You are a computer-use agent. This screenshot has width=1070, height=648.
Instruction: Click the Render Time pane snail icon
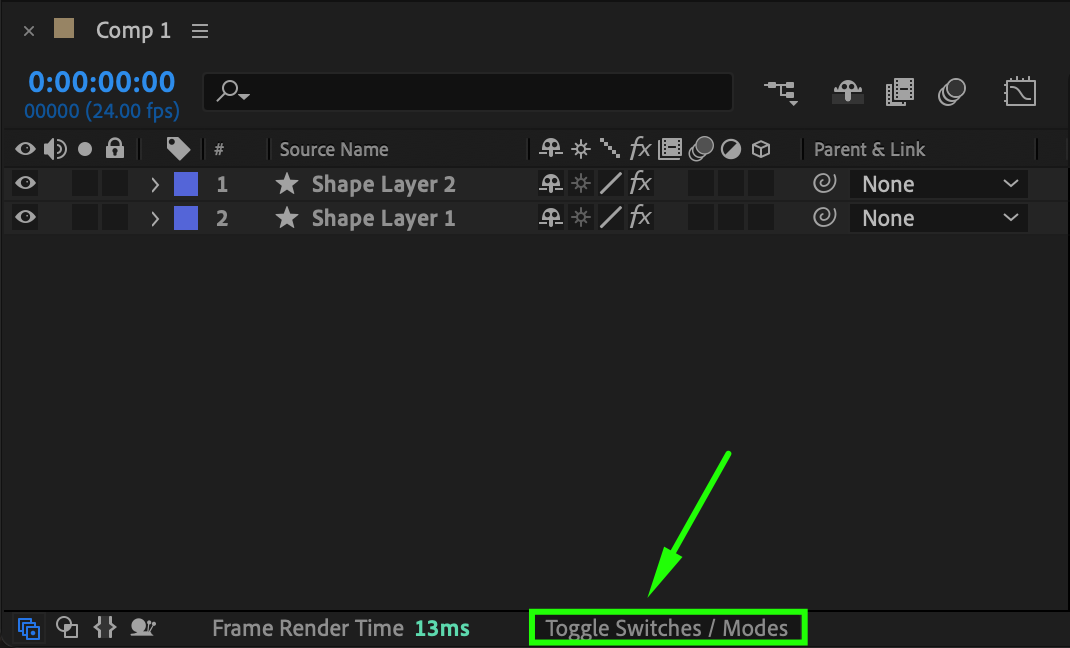tap(143, 627)
